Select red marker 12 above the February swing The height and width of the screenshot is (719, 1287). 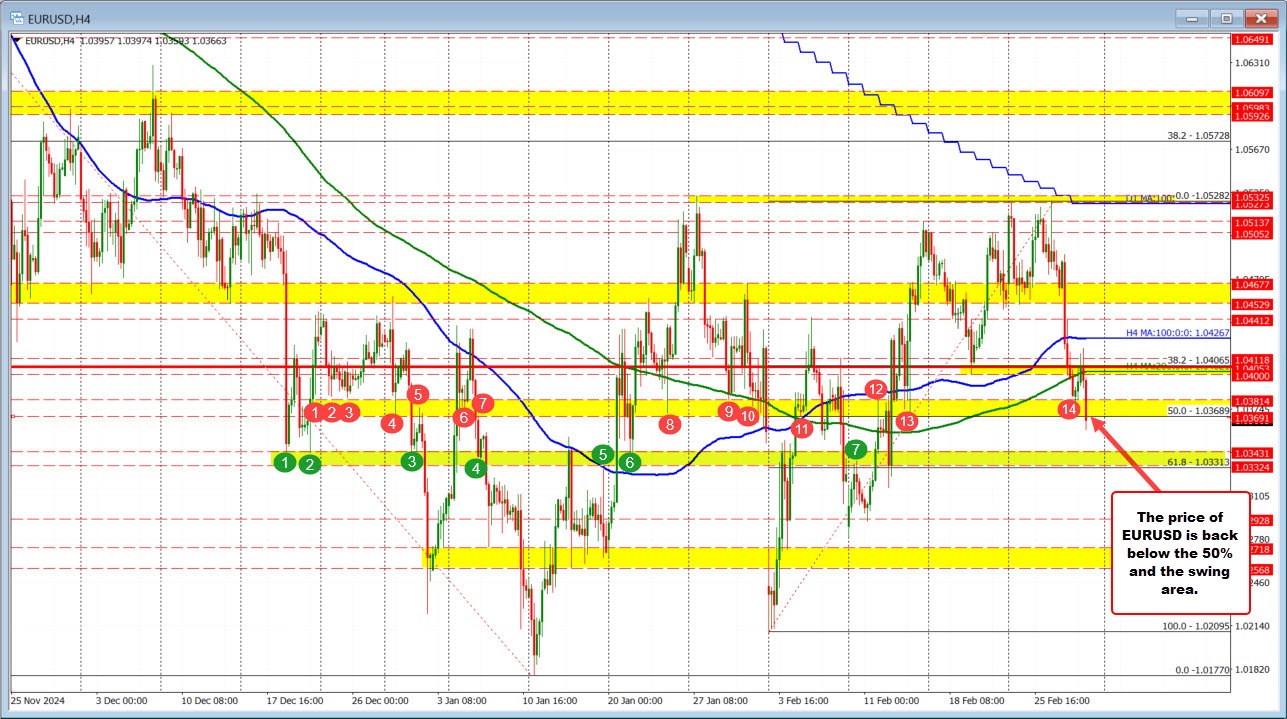pos(878,390)
